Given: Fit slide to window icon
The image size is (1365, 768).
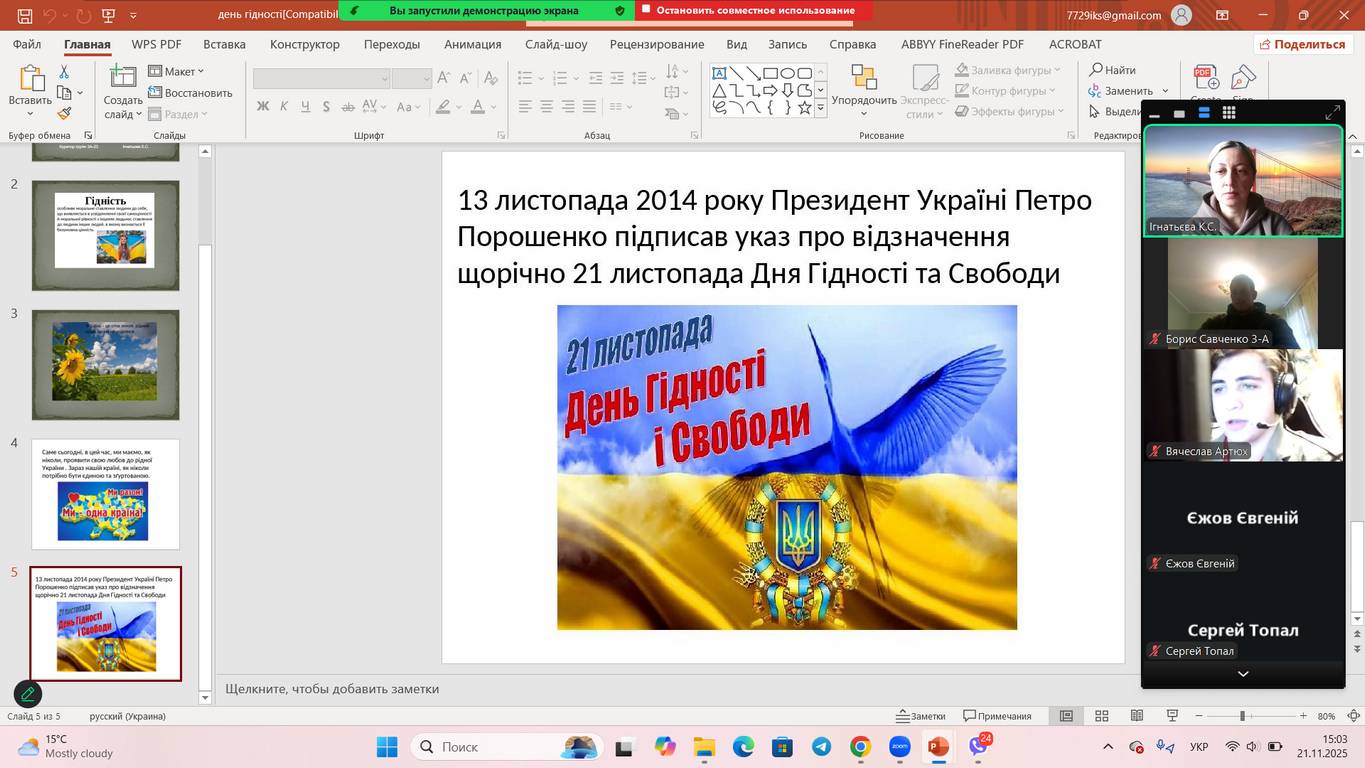Looking at the screenshot, I should click(1353, 716).
